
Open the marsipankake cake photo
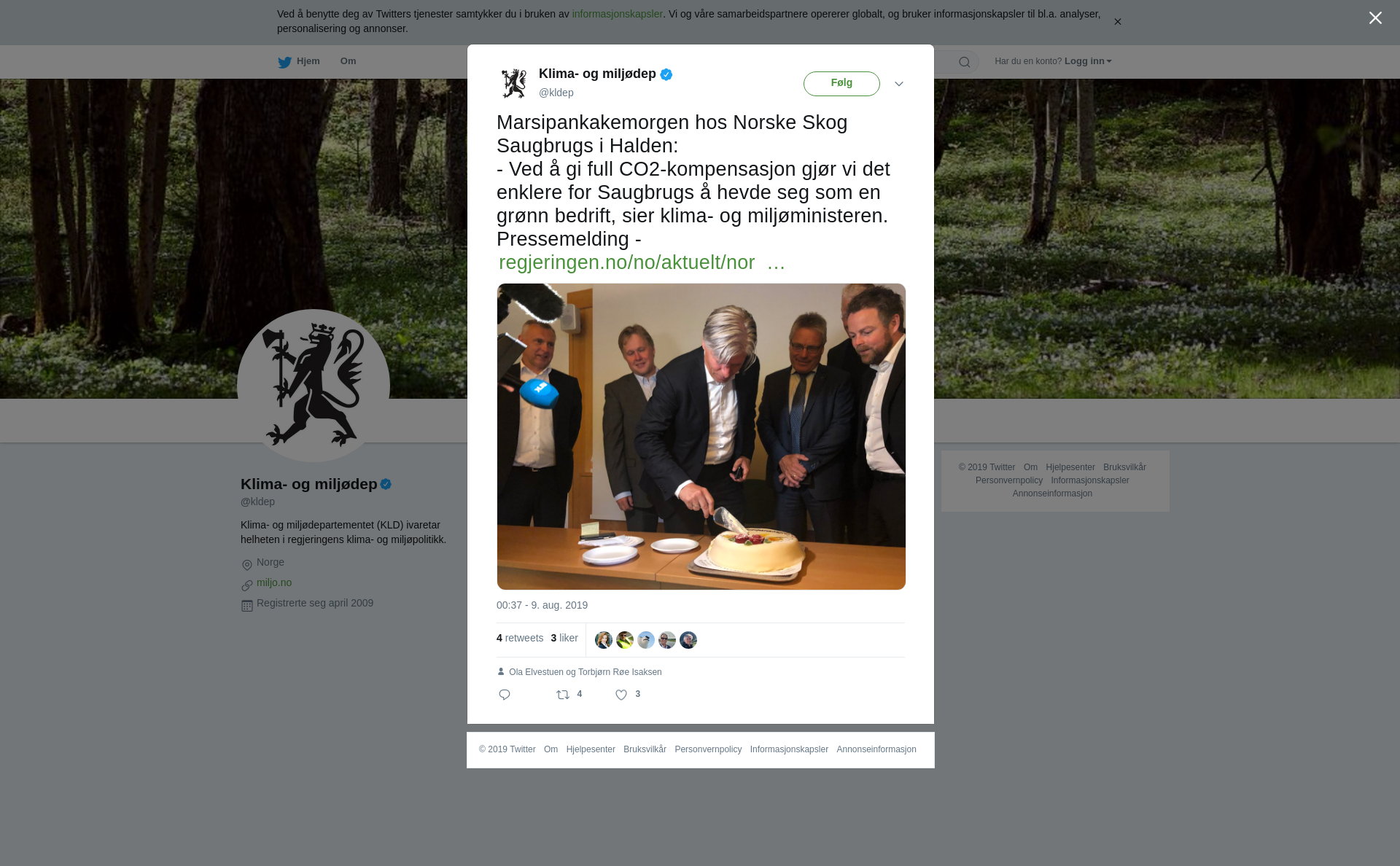coord(701,437)
